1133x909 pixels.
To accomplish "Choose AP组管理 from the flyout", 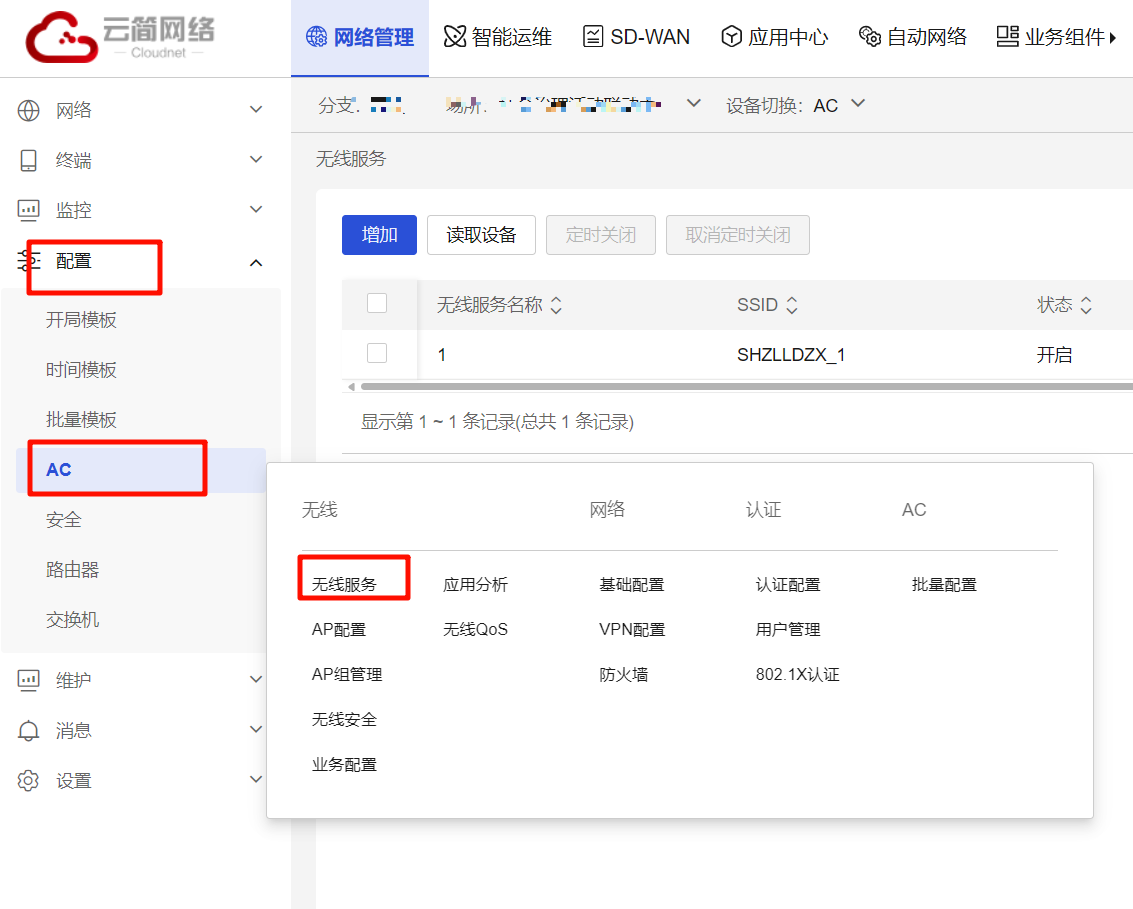I will (347, 675).
